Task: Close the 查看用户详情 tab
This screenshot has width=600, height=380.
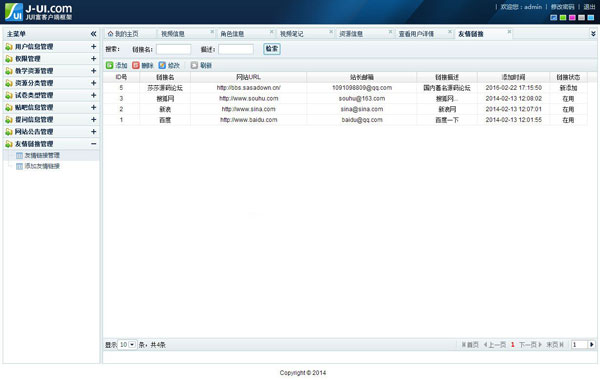Action: (x=450, y=32)
